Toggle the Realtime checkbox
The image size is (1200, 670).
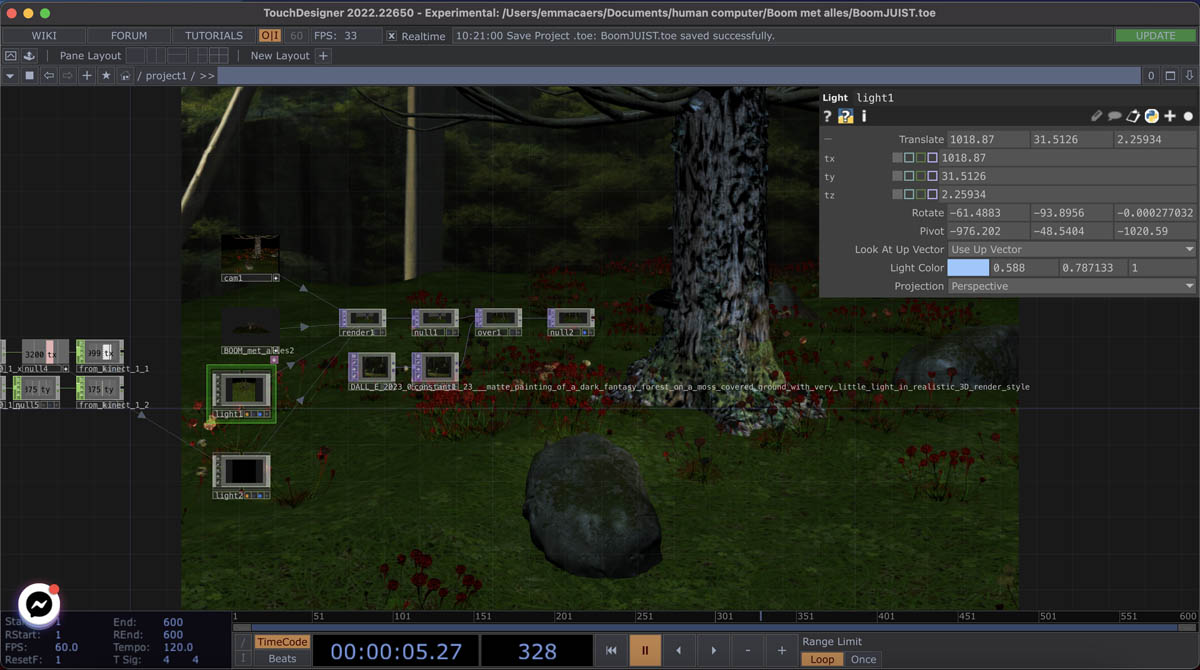[392, 36]
